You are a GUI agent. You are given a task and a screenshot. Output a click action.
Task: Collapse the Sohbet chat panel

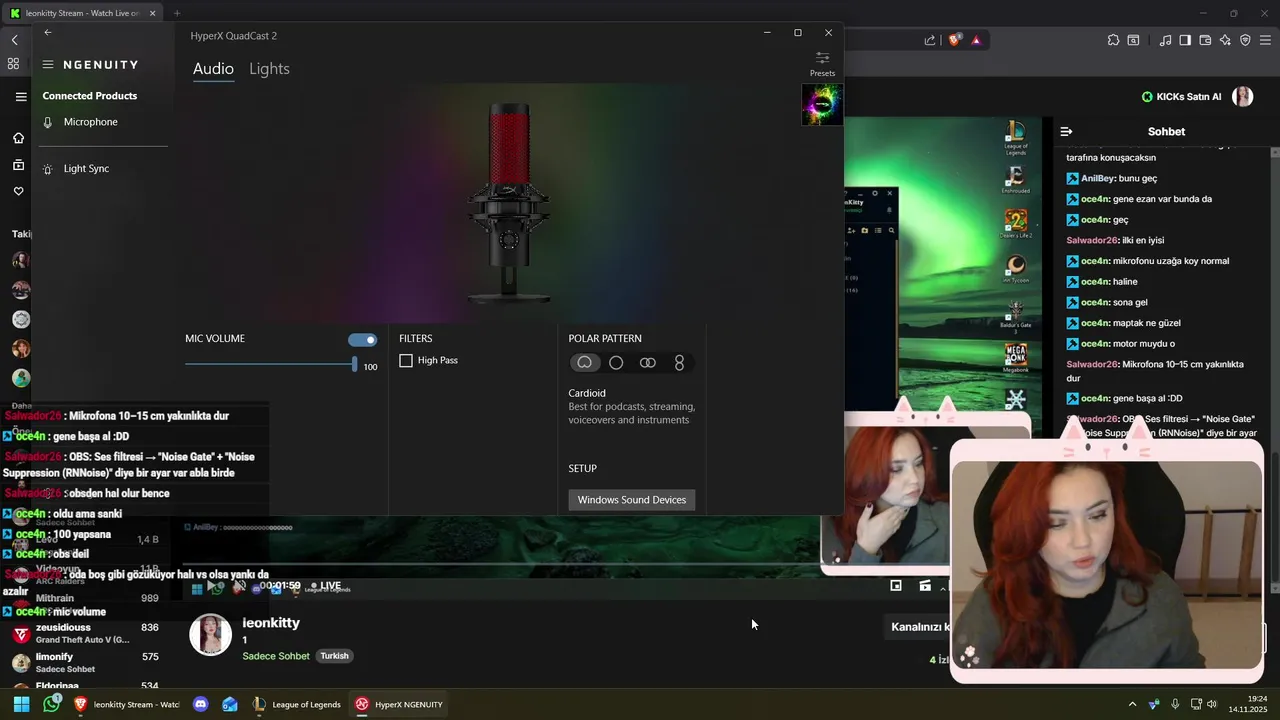pyautogui.click(x=1066, y=131)
